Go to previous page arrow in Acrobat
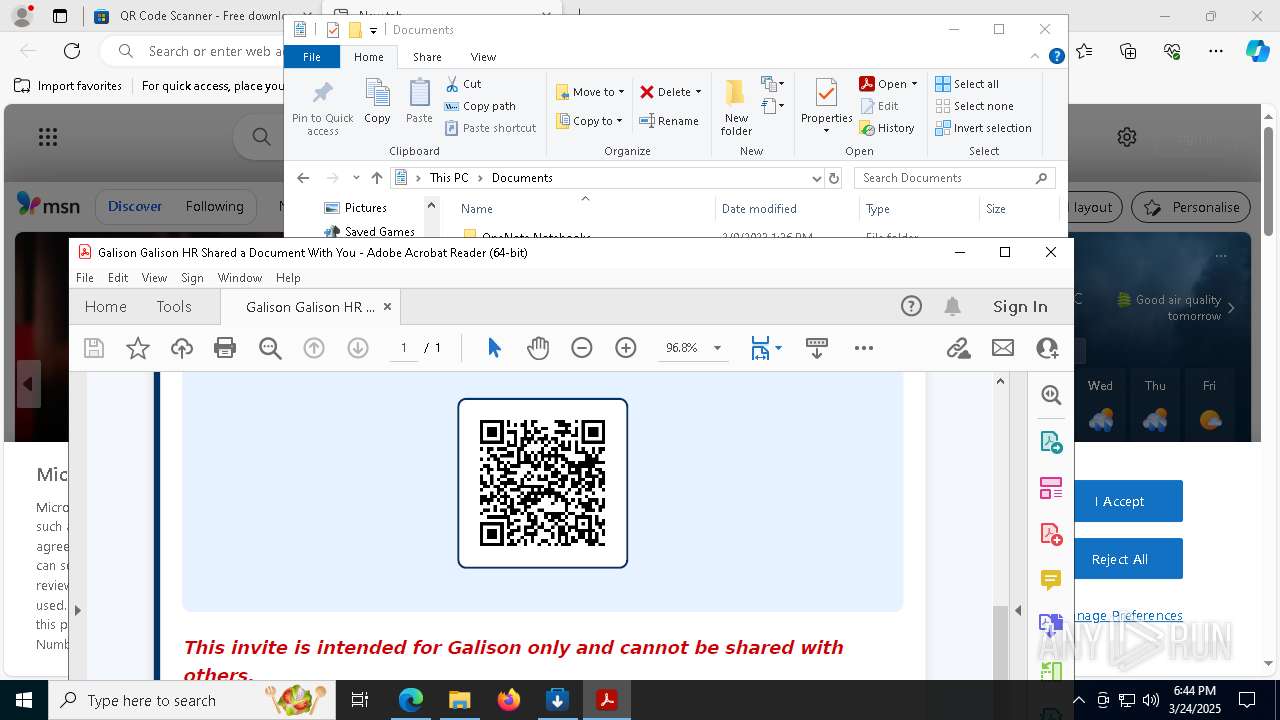Viewport: 1280px width, 720px height. (x=314, y=348)
